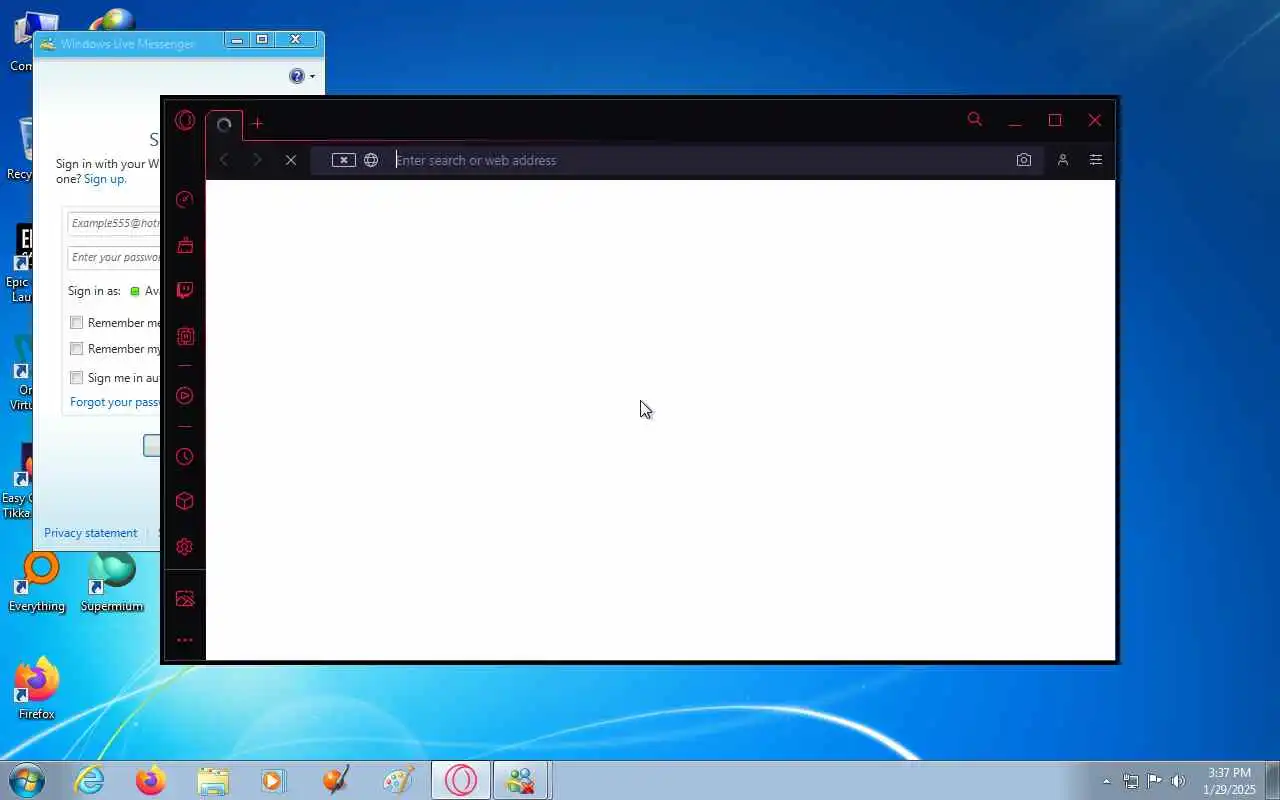Check the Remember my password box
The image size is (1280, 800).
76,349
